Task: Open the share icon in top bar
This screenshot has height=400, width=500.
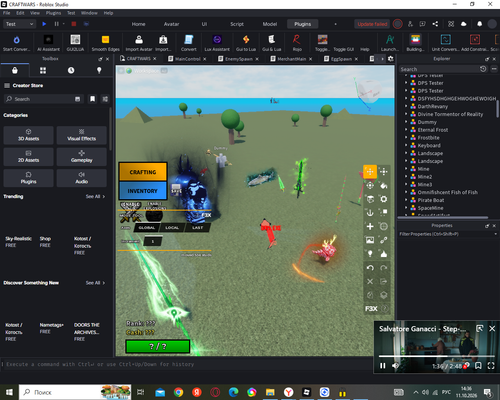Action: (435, 24)
